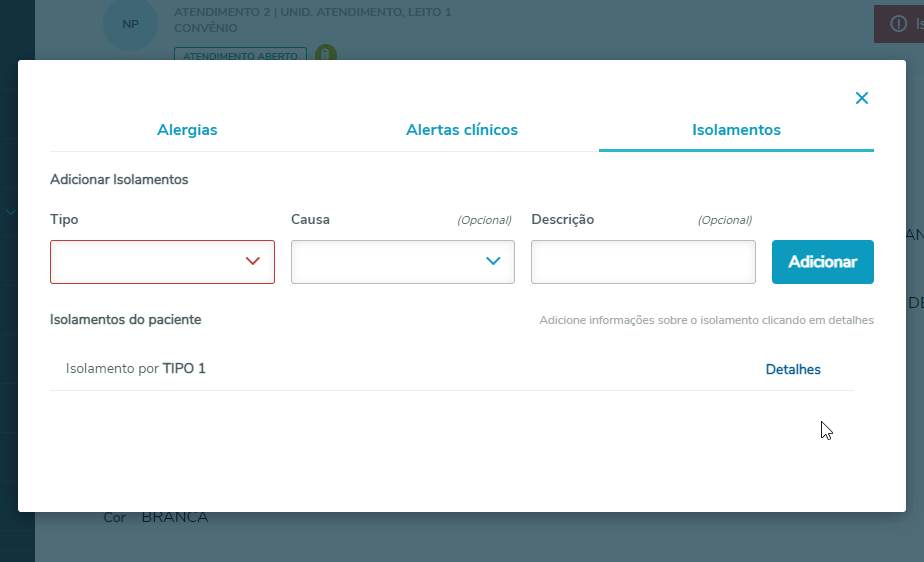The image size is (924, 562).
Task: Open Detalhes for Isolamento por TIPO 1
Action: (x=793, y=370)
